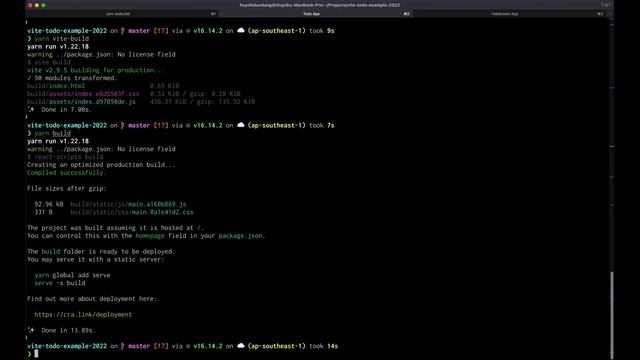Click the 'File sizes after gzip:' heading
Viewport: 640px width, 360px height.
(67, 189)
